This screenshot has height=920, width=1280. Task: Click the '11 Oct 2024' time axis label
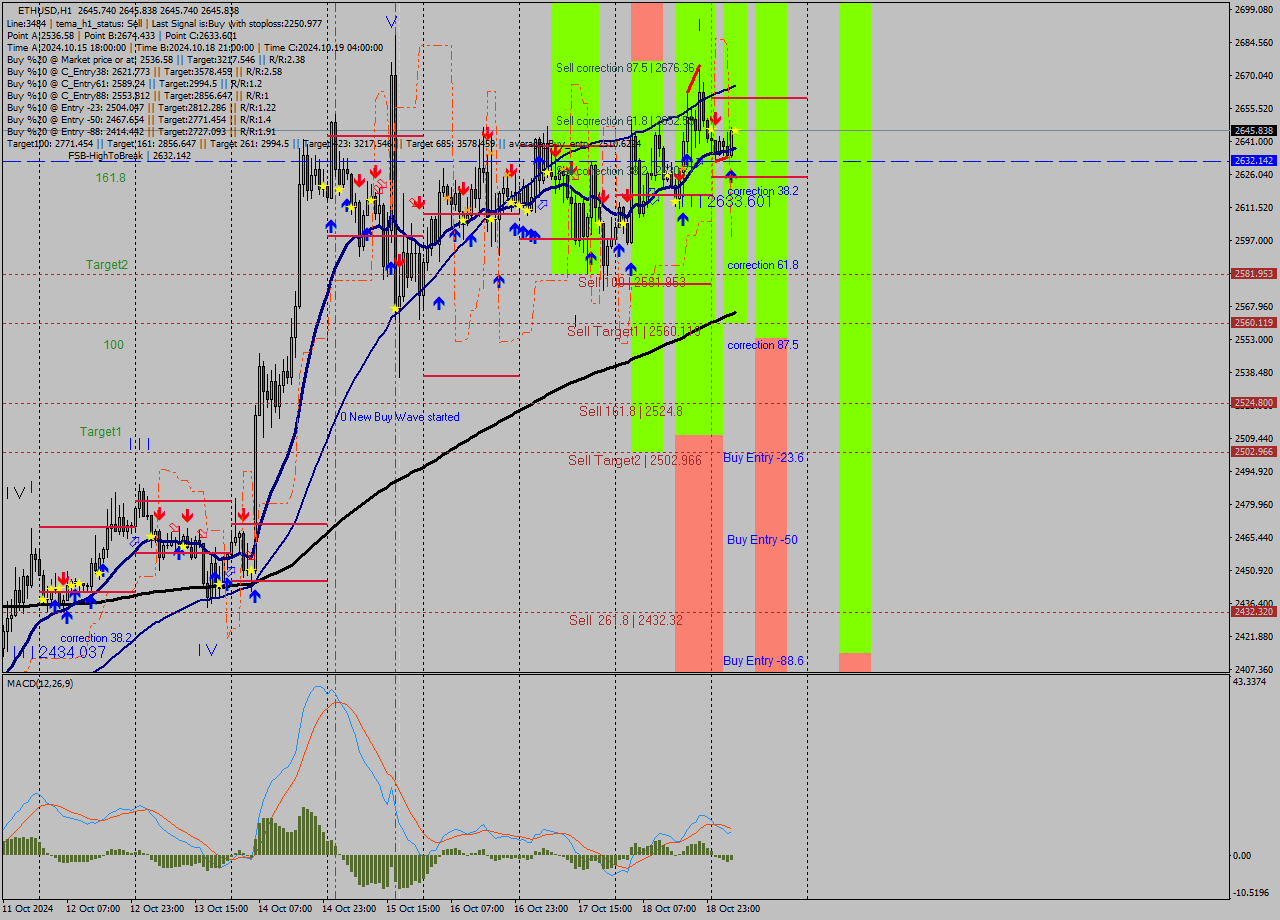tap(27, 909)
